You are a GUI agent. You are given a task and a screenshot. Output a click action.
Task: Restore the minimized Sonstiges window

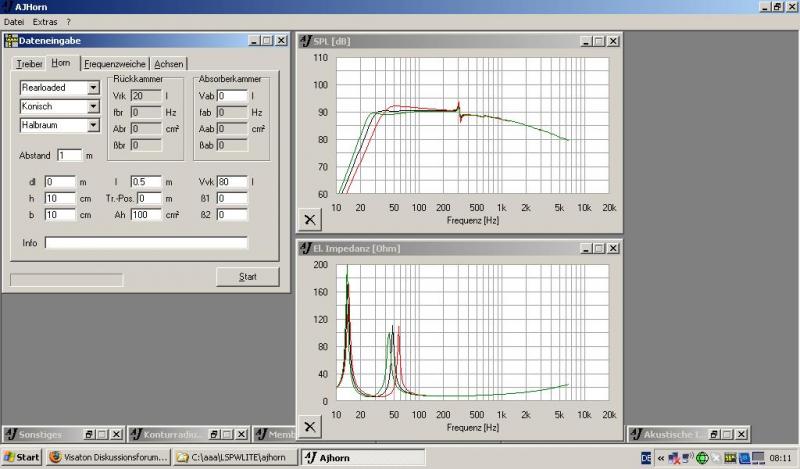click(88, 434)
